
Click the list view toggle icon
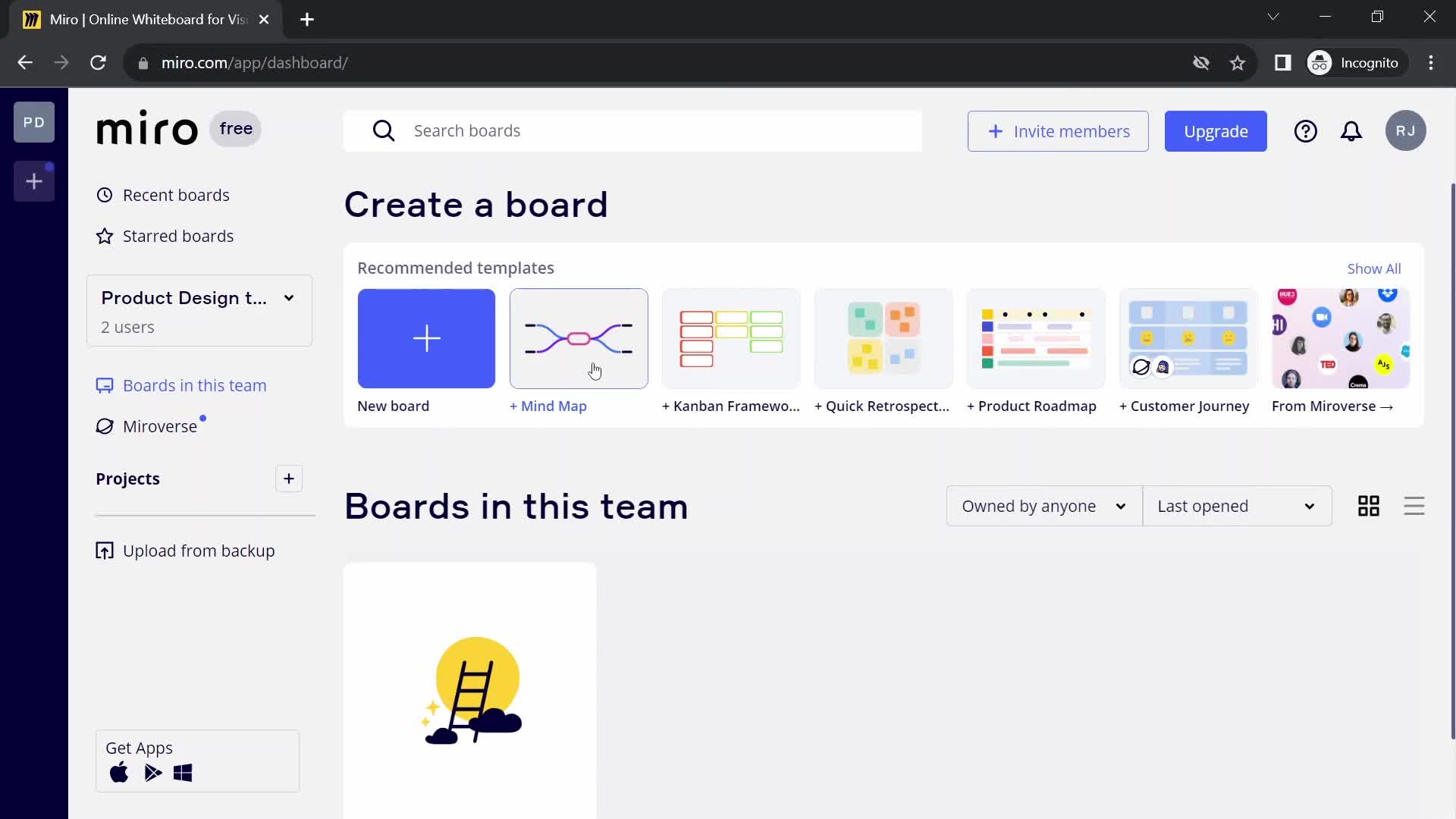1414,506
